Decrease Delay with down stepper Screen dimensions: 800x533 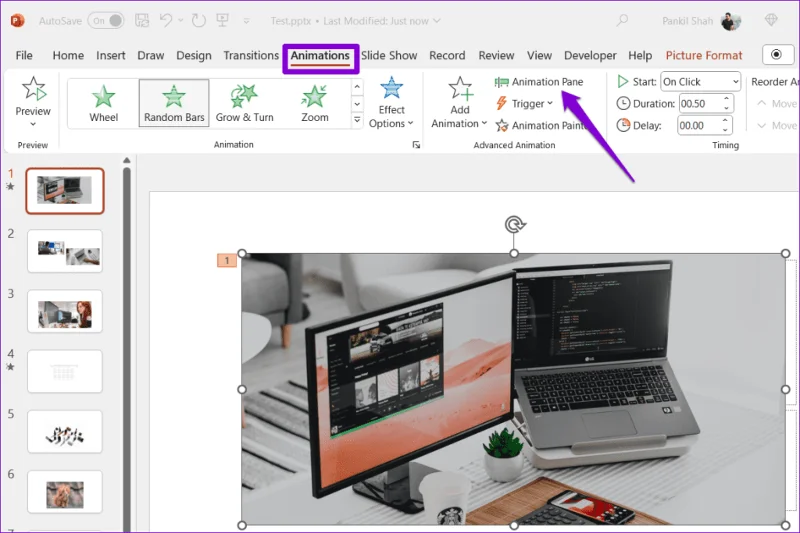click(725, 130)
